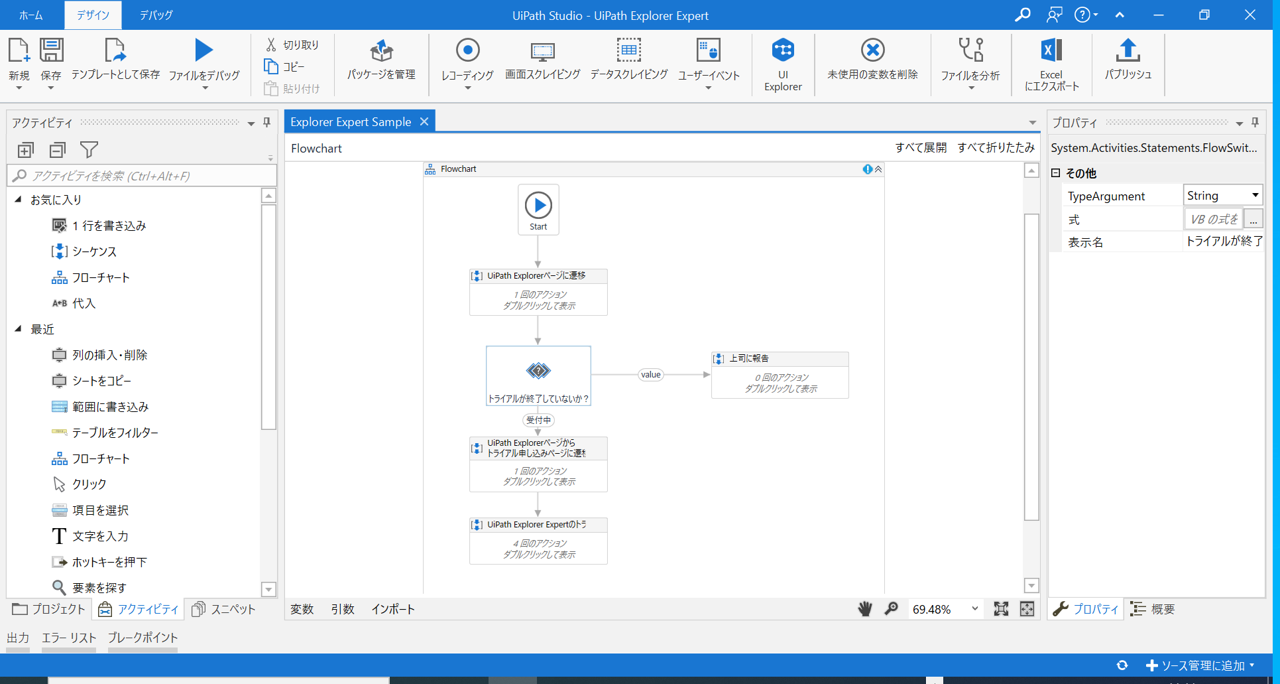Click fit to screen icon

(1001, 609)
